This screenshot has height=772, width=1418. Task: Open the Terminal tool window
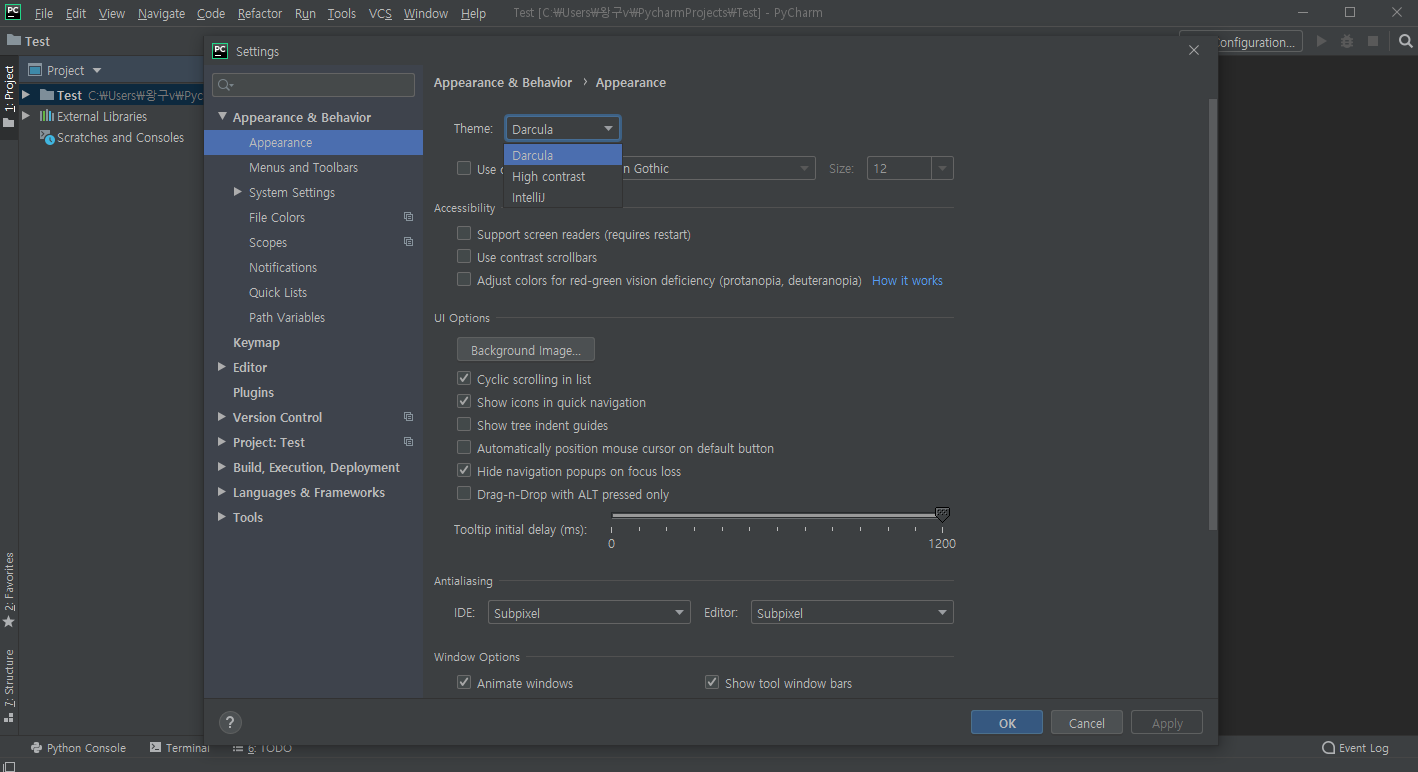point(180,748)
